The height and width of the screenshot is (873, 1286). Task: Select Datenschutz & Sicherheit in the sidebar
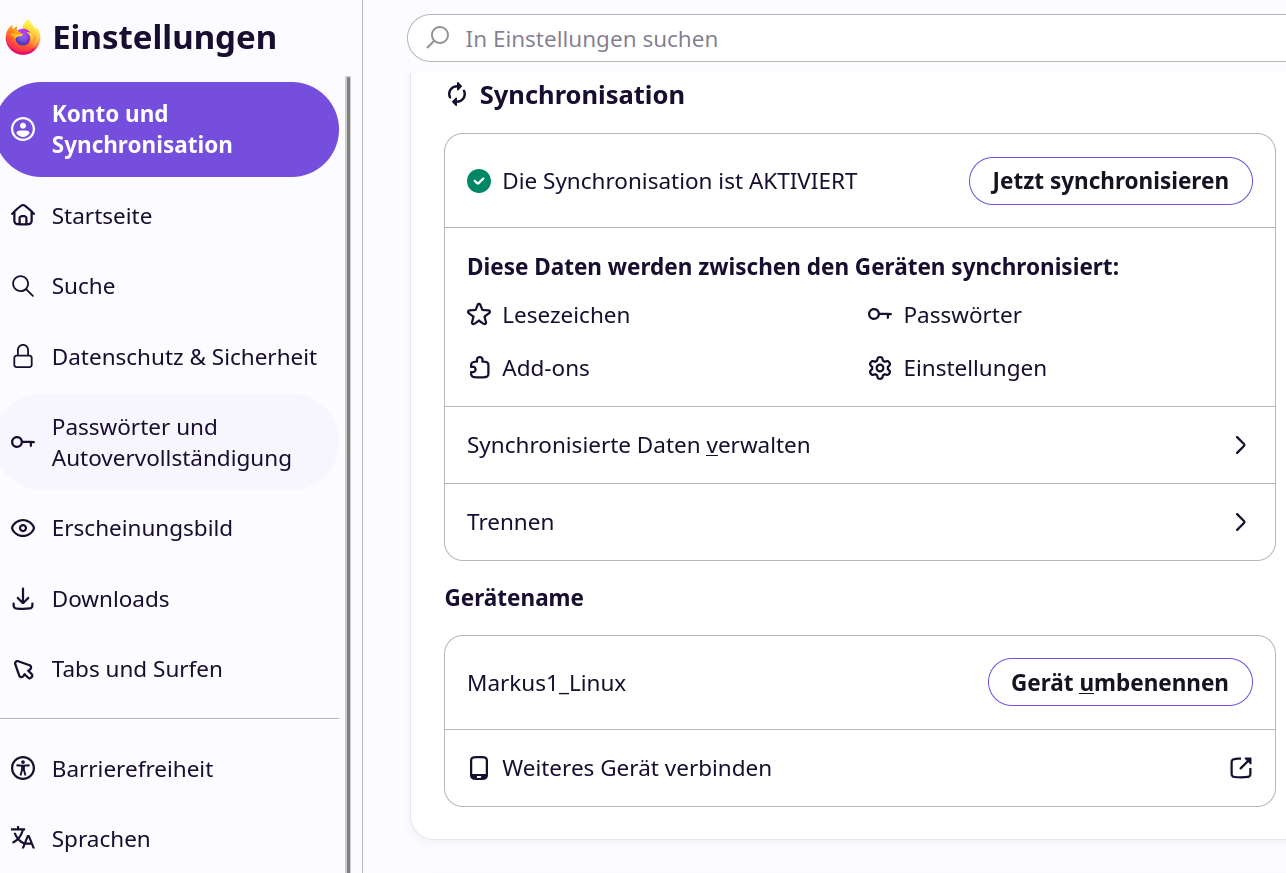[x=170, y=357]
